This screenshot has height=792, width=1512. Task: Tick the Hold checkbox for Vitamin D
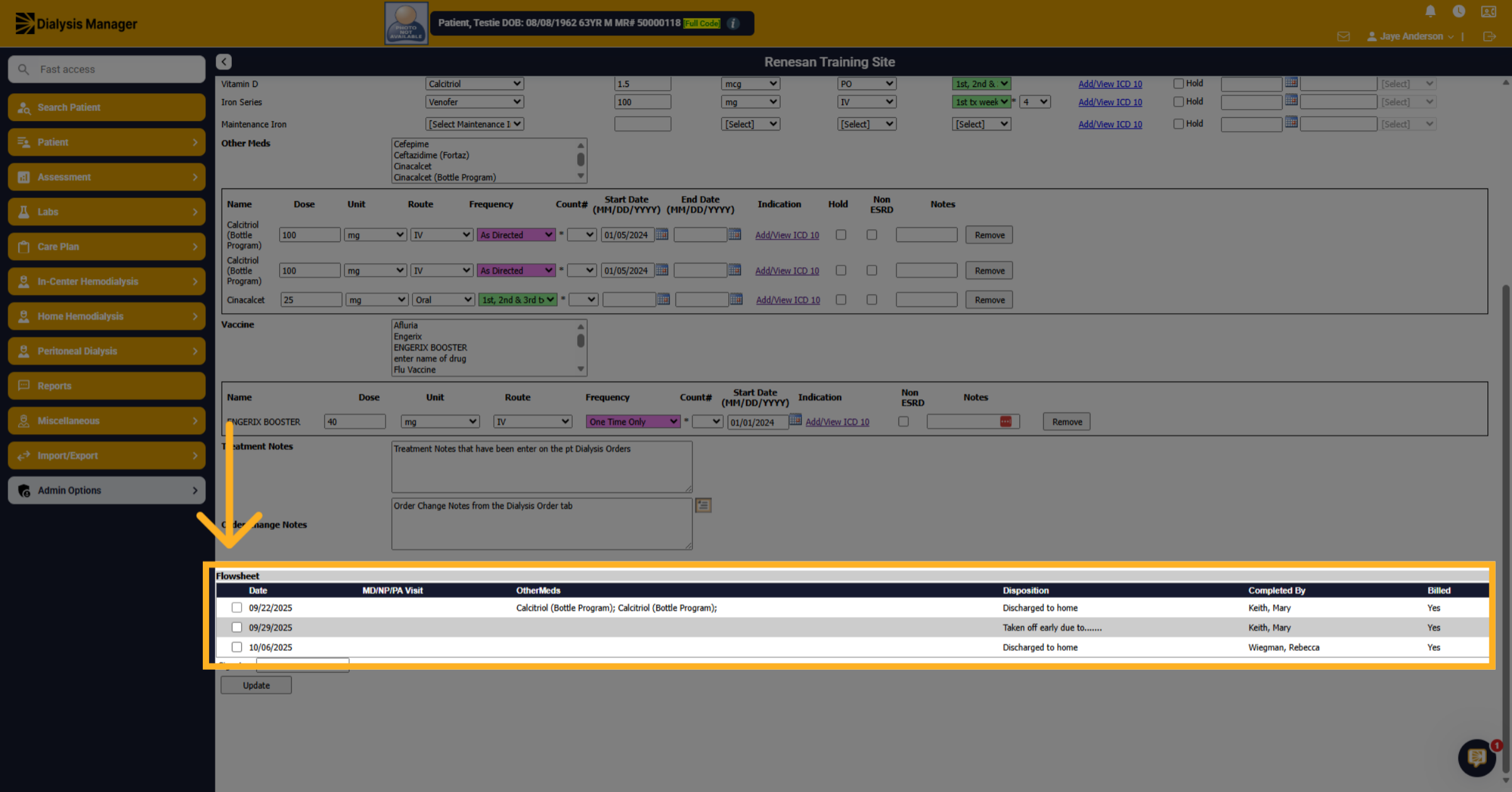pyautogui.click(x=1178, y=83)
